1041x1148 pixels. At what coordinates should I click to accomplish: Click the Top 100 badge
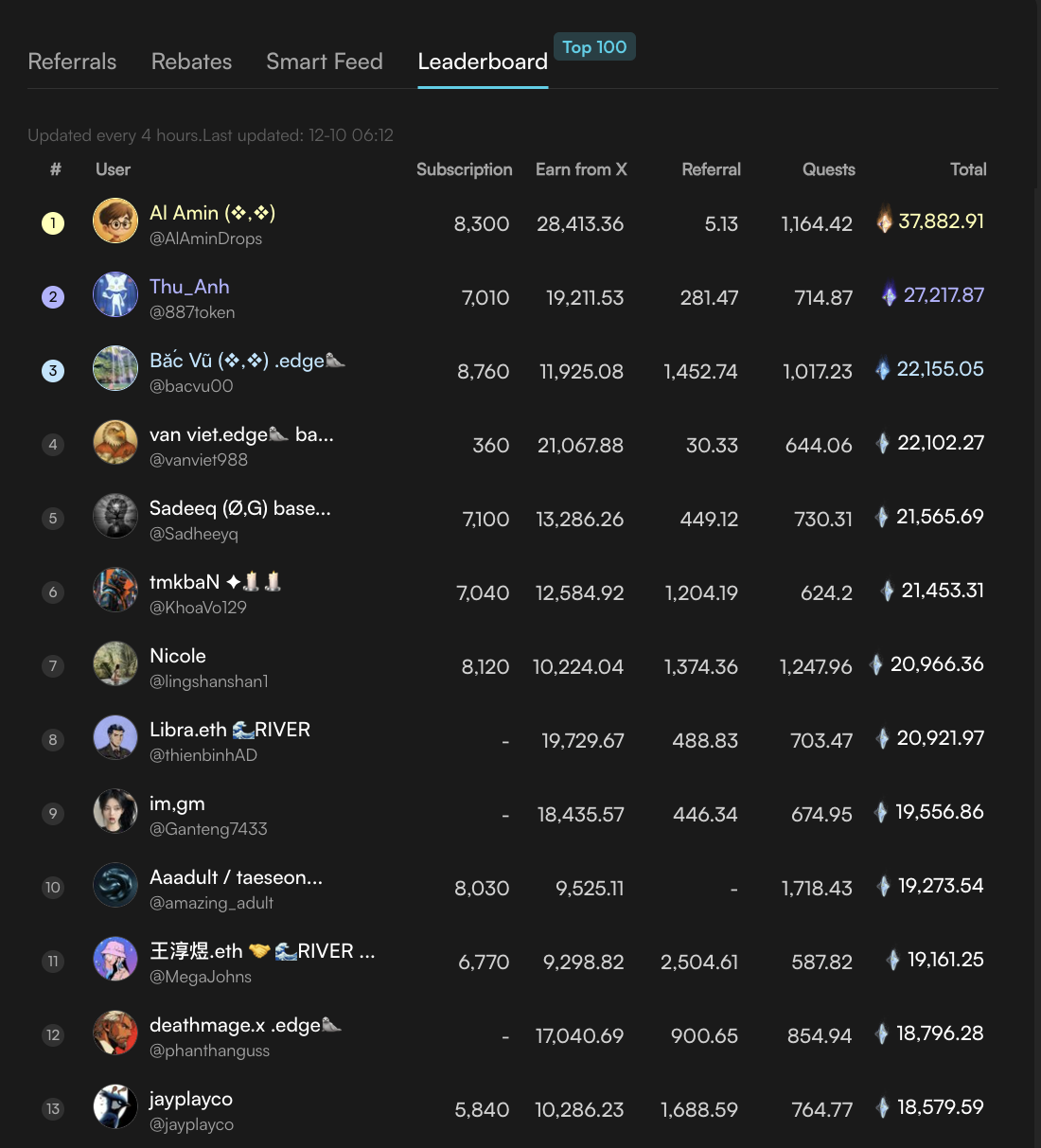[594, 46]
